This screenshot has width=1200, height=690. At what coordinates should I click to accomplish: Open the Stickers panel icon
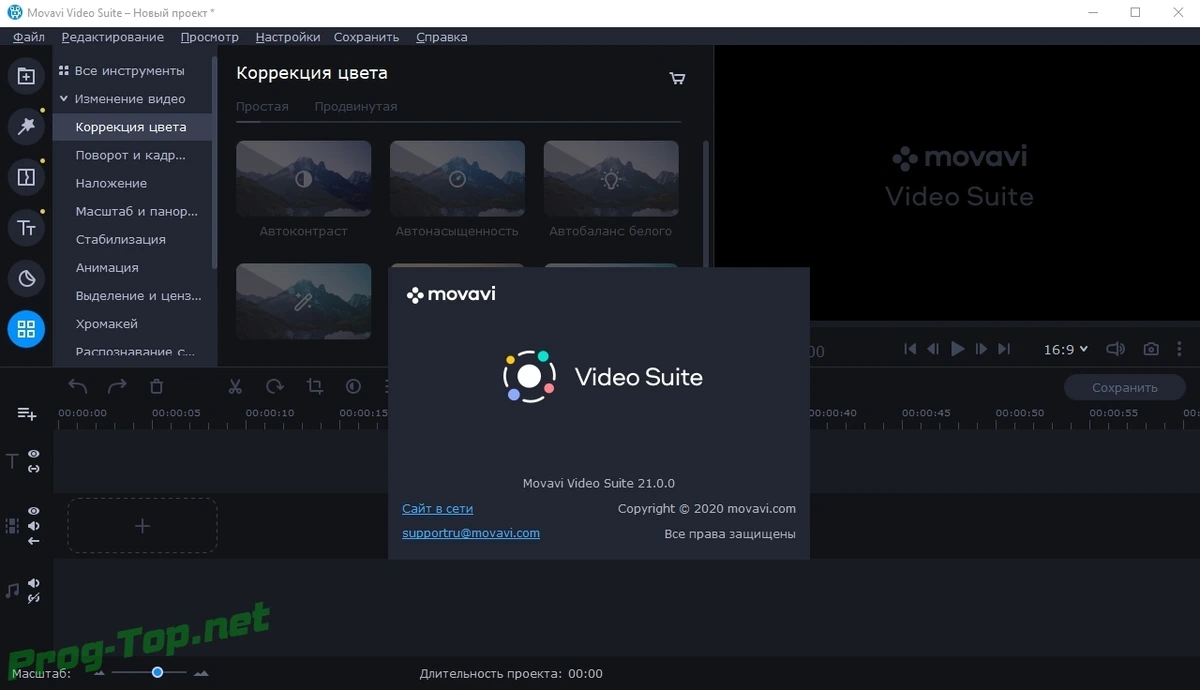tap(26, 279)
